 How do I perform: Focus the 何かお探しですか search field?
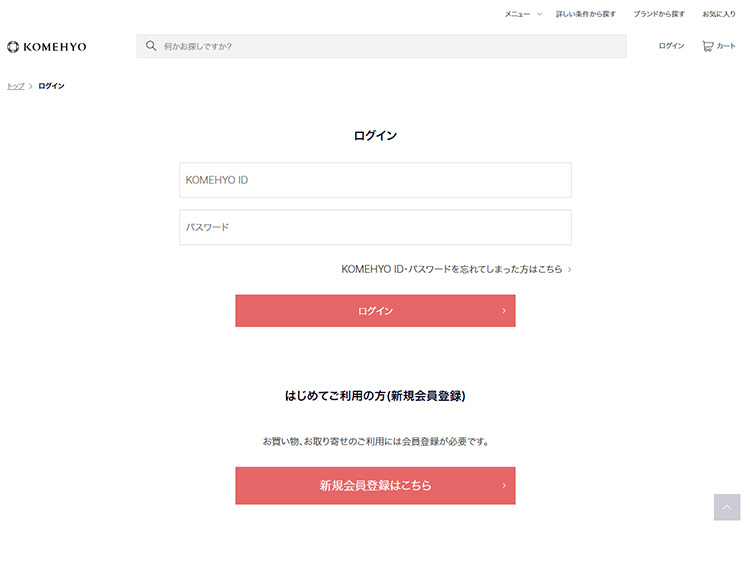click(390, 46)
